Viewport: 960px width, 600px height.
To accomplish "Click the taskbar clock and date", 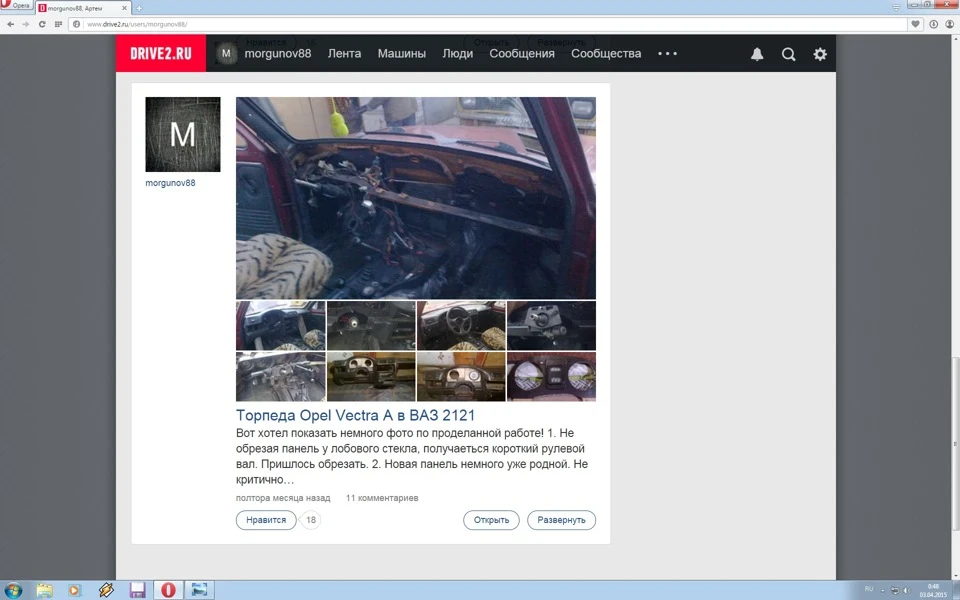I will [933, 590].
